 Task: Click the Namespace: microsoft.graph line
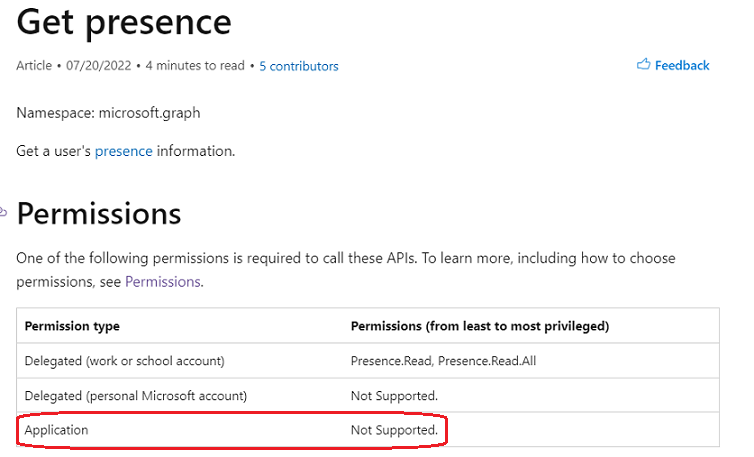[108, 113]
